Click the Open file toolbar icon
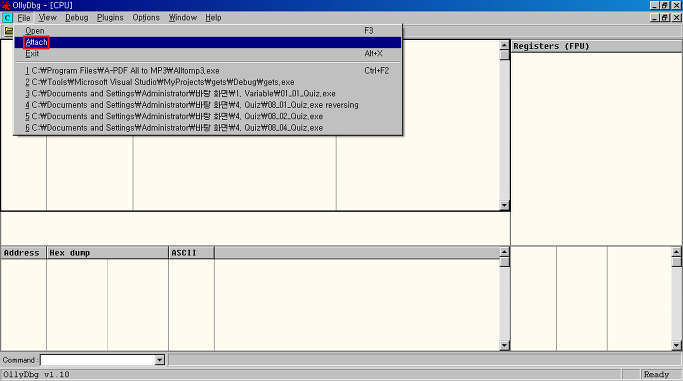The height and width of the screenshot is (381, 683). 8,31
